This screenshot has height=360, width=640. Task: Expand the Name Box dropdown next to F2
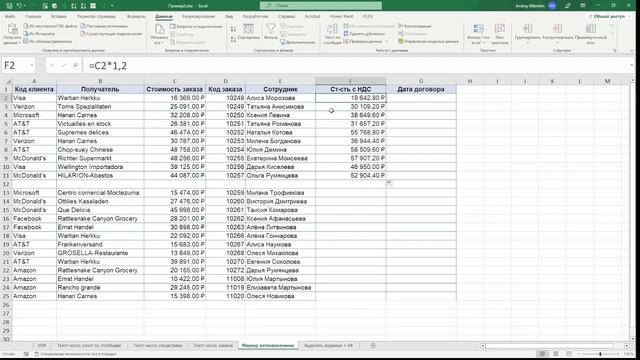(x=31, y=65)
